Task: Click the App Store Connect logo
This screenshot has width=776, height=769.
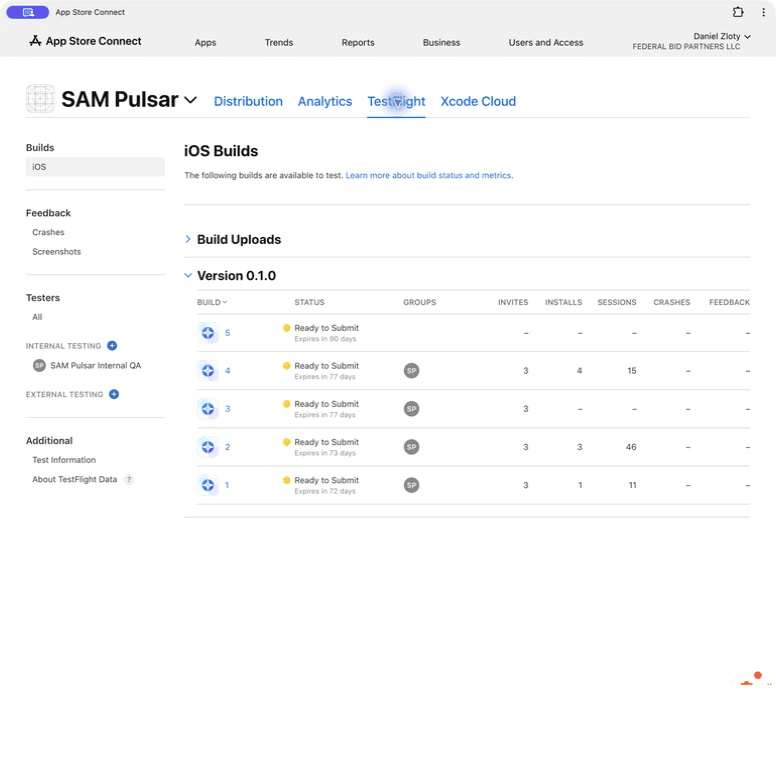Action: coord(85,41)
